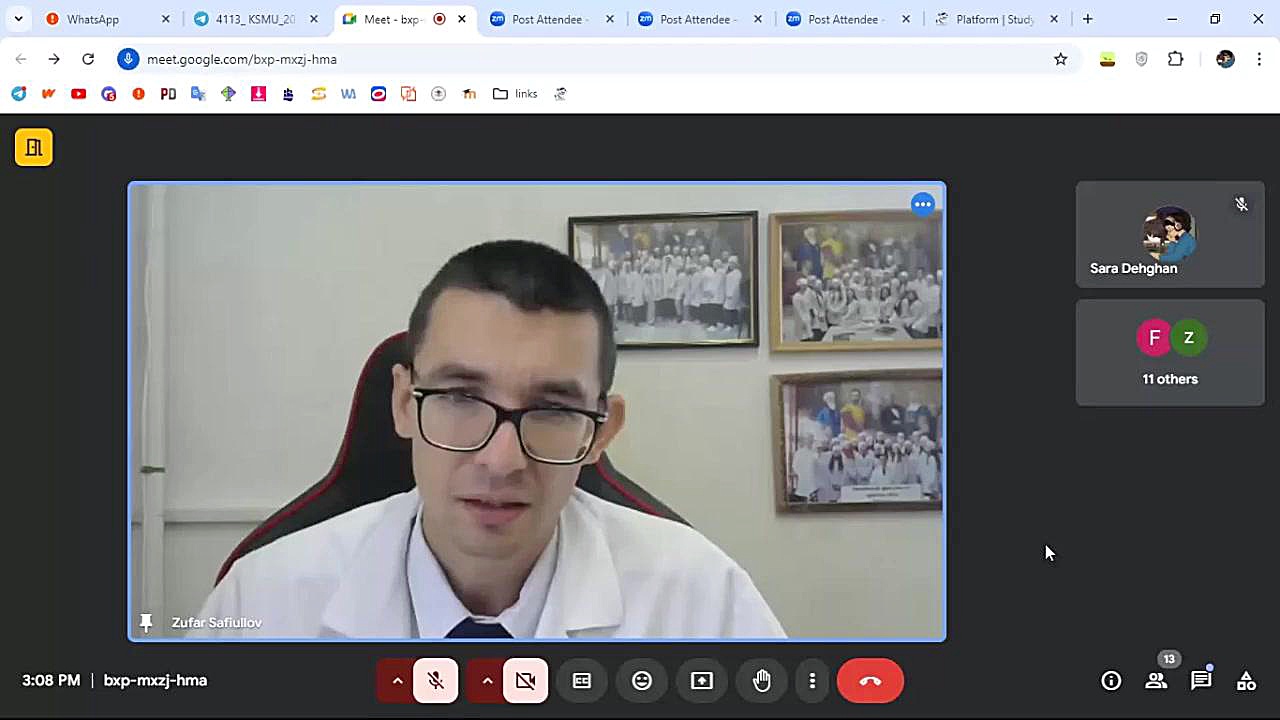This screenshot has width=1280, height=720.
Task: Close the WhatsApp tab
Action: pyautogui.click(x=166, y=19)
